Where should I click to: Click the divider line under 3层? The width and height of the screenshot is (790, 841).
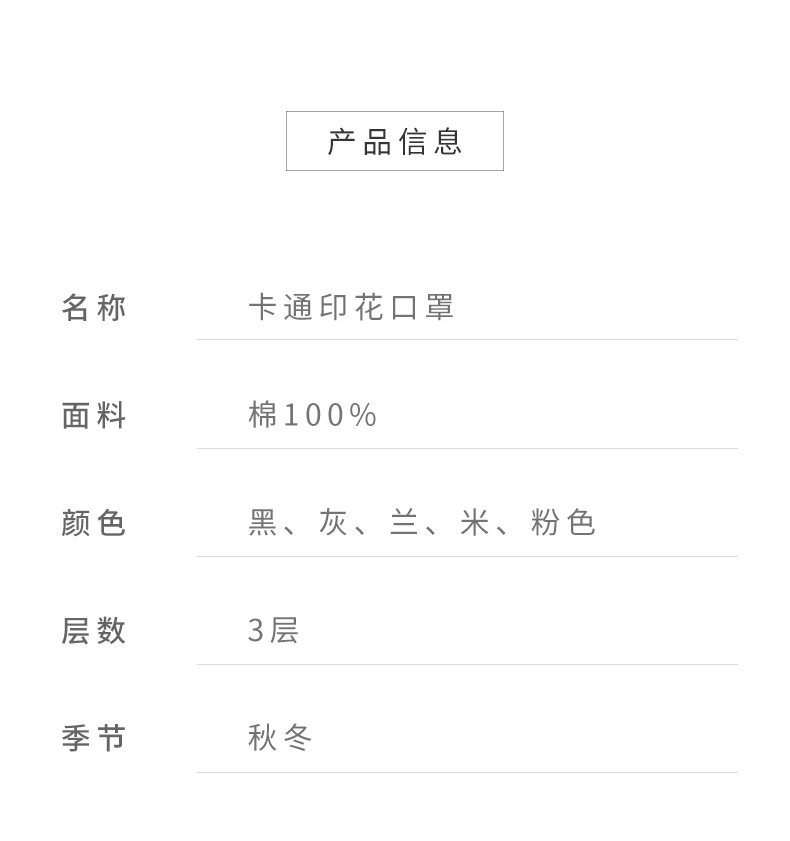(467, 664)
